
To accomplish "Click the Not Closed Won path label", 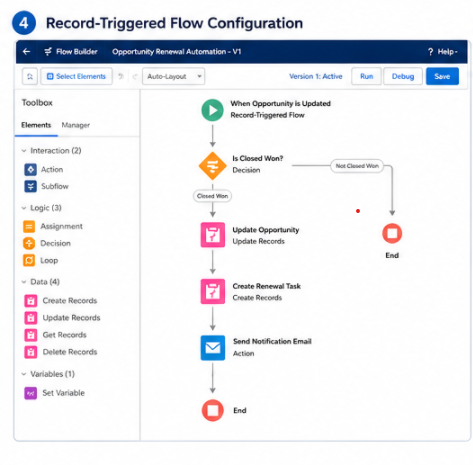I will pos(357,166).
